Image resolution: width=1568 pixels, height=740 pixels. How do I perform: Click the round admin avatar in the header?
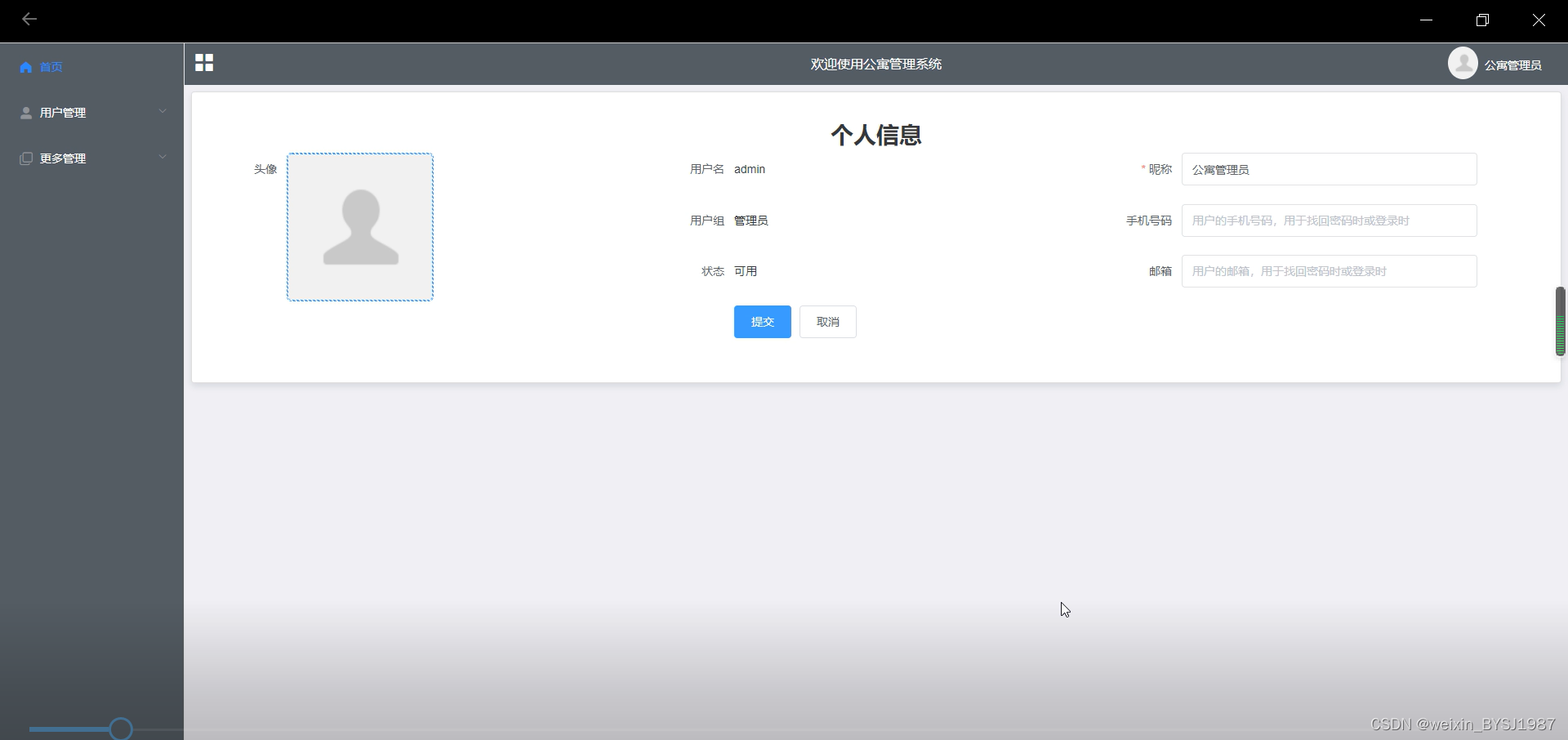1463,63
